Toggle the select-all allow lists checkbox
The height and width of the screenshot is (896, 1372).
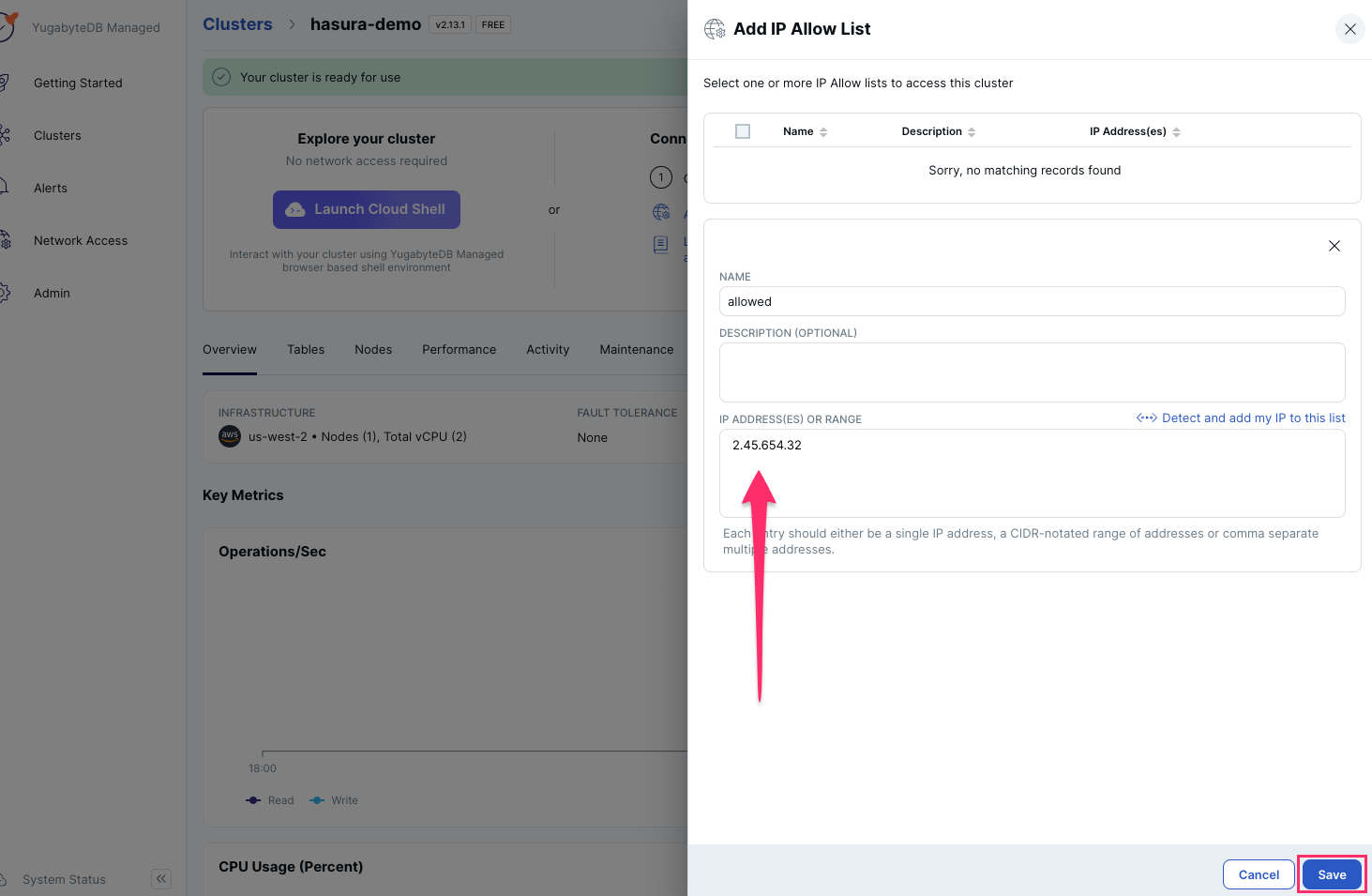click(x=743, y=131)
